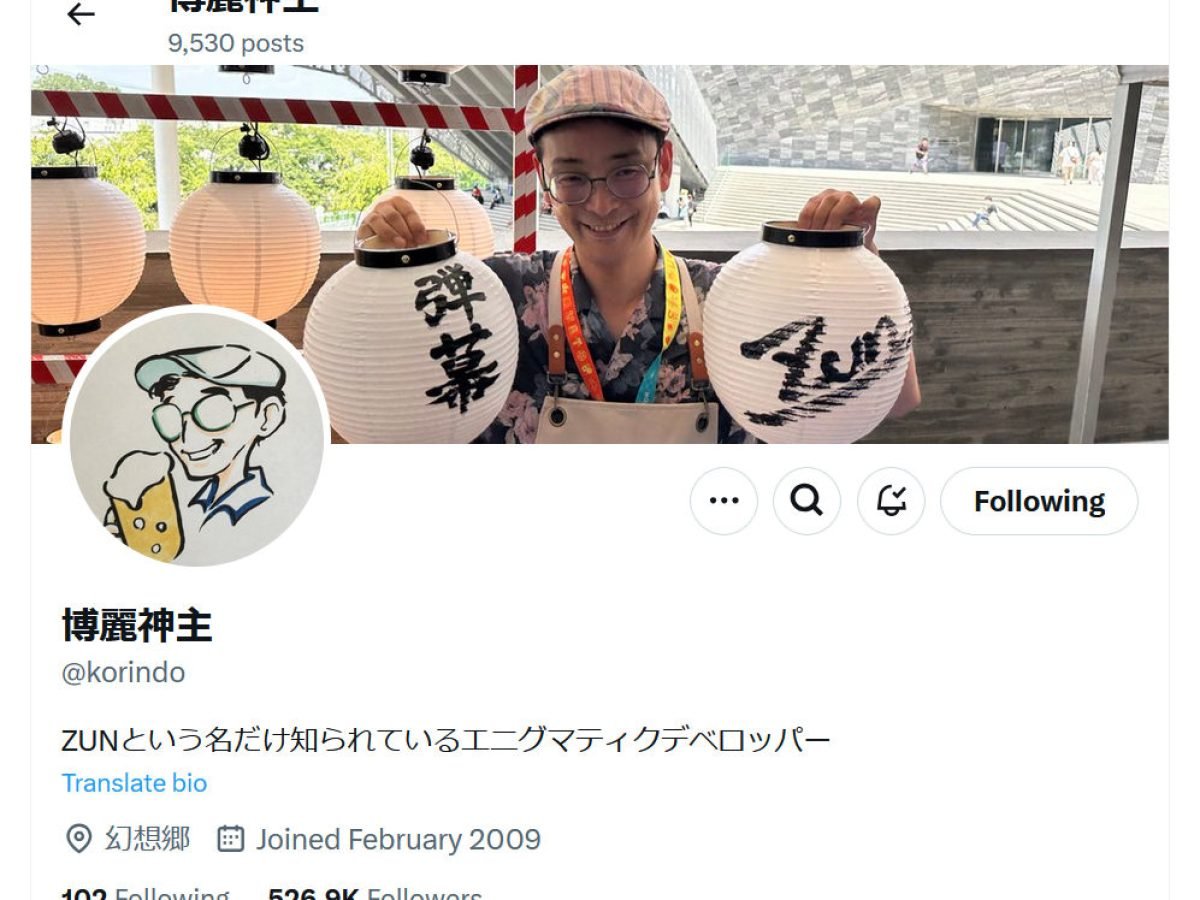1200x900 pixels.
Task: Click the calendar icon beside the joined date
Action: pyautogui.click(x=231, y=839)
